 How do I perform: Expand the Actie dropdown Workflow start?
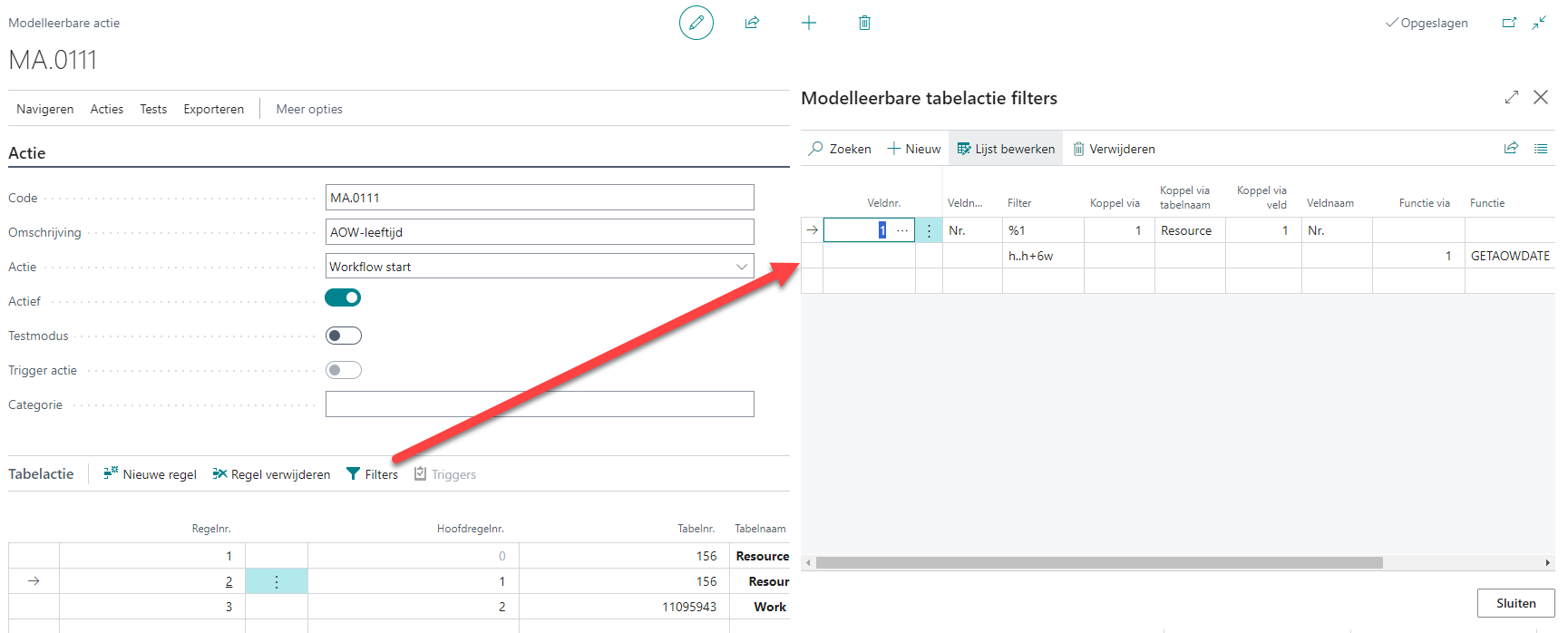(x=741, y=267)
